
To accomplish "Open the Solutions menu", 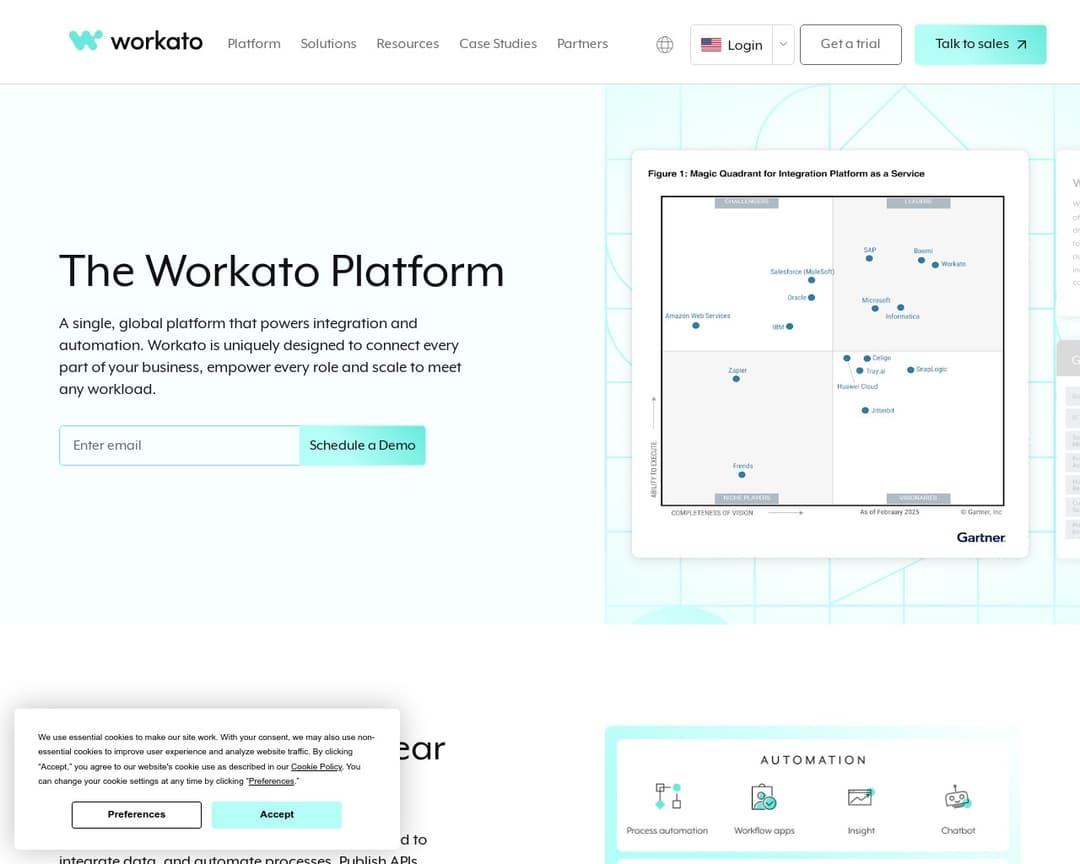I will [328, 44].
